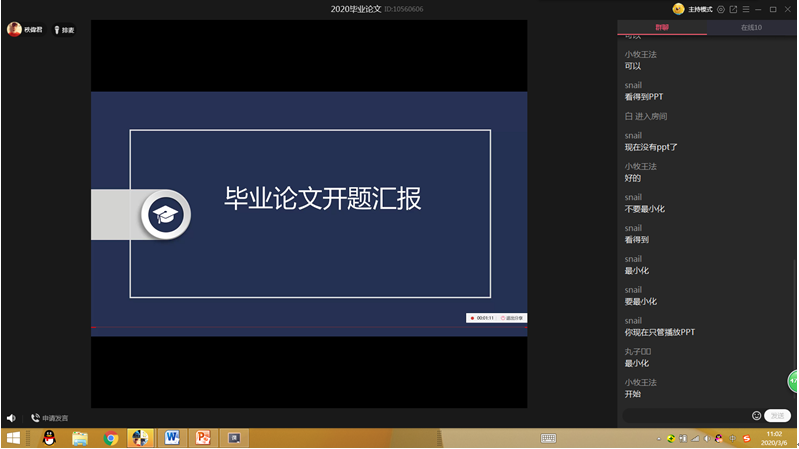799x449 pixels.
Task: Click the green floating button at right edge
Action: tap(793, 381)
